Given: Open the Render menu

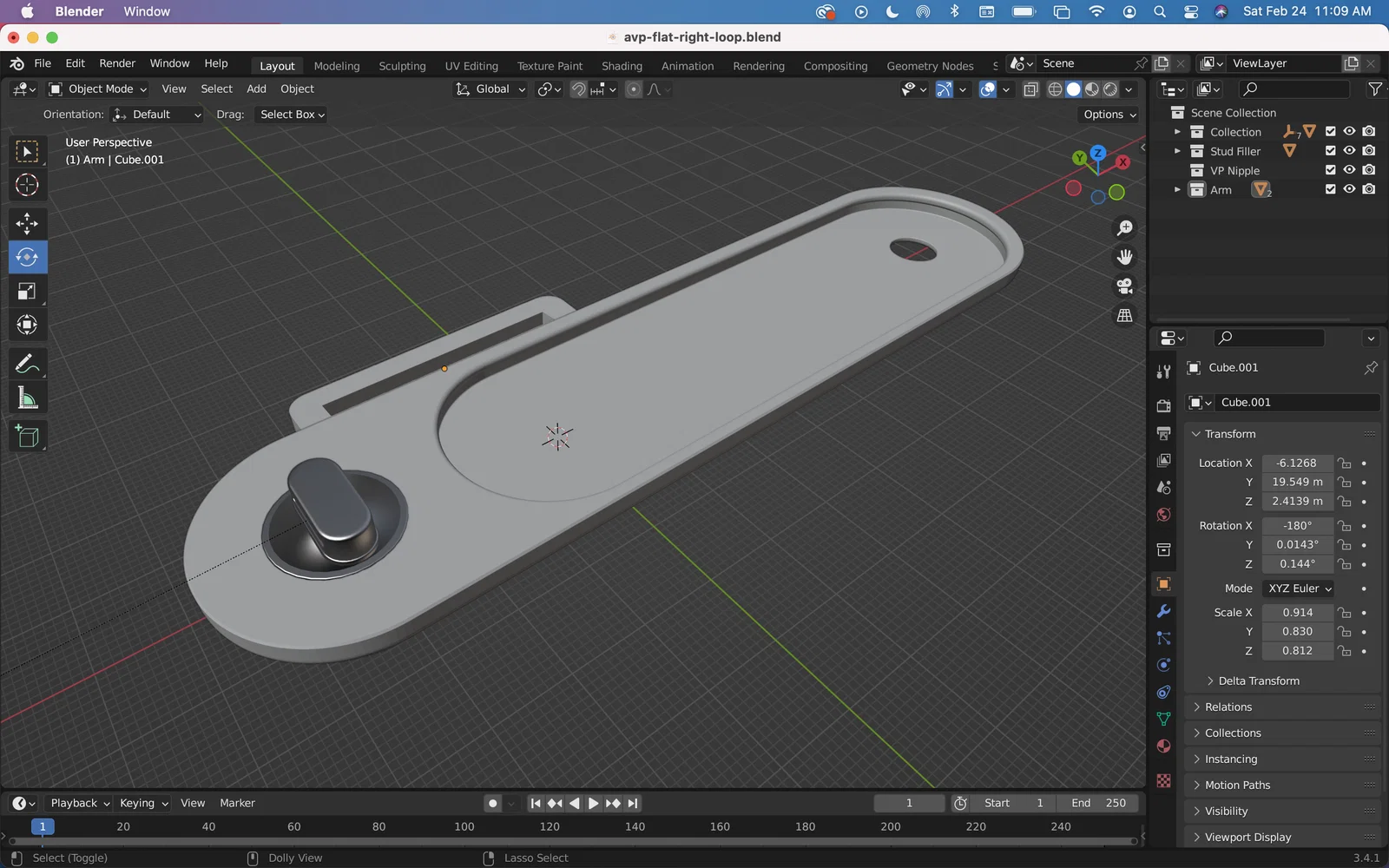Looking at the screenshot, I should [x=117, y=63].
